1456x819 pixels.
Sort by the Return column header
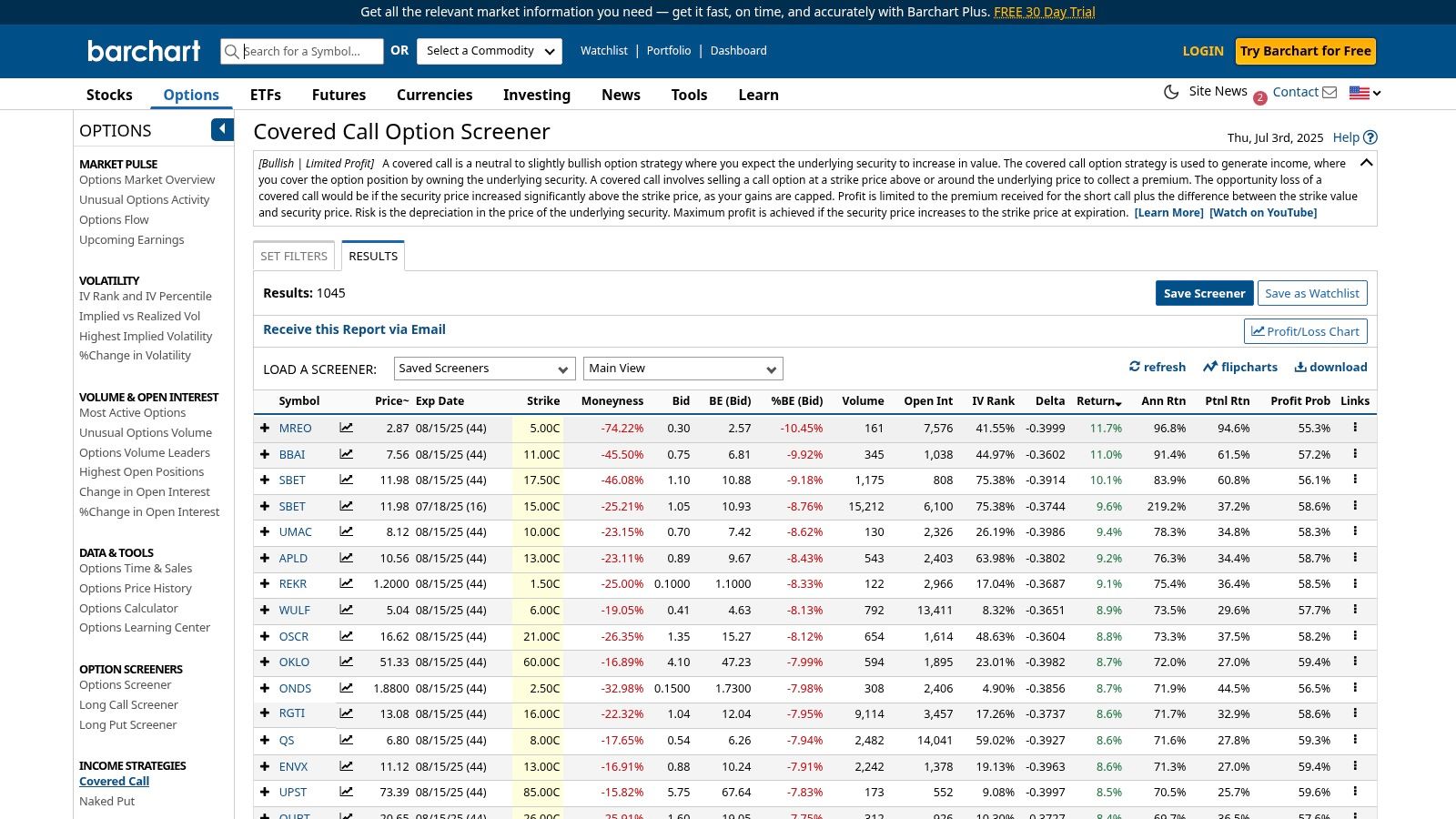(1098, 401)
